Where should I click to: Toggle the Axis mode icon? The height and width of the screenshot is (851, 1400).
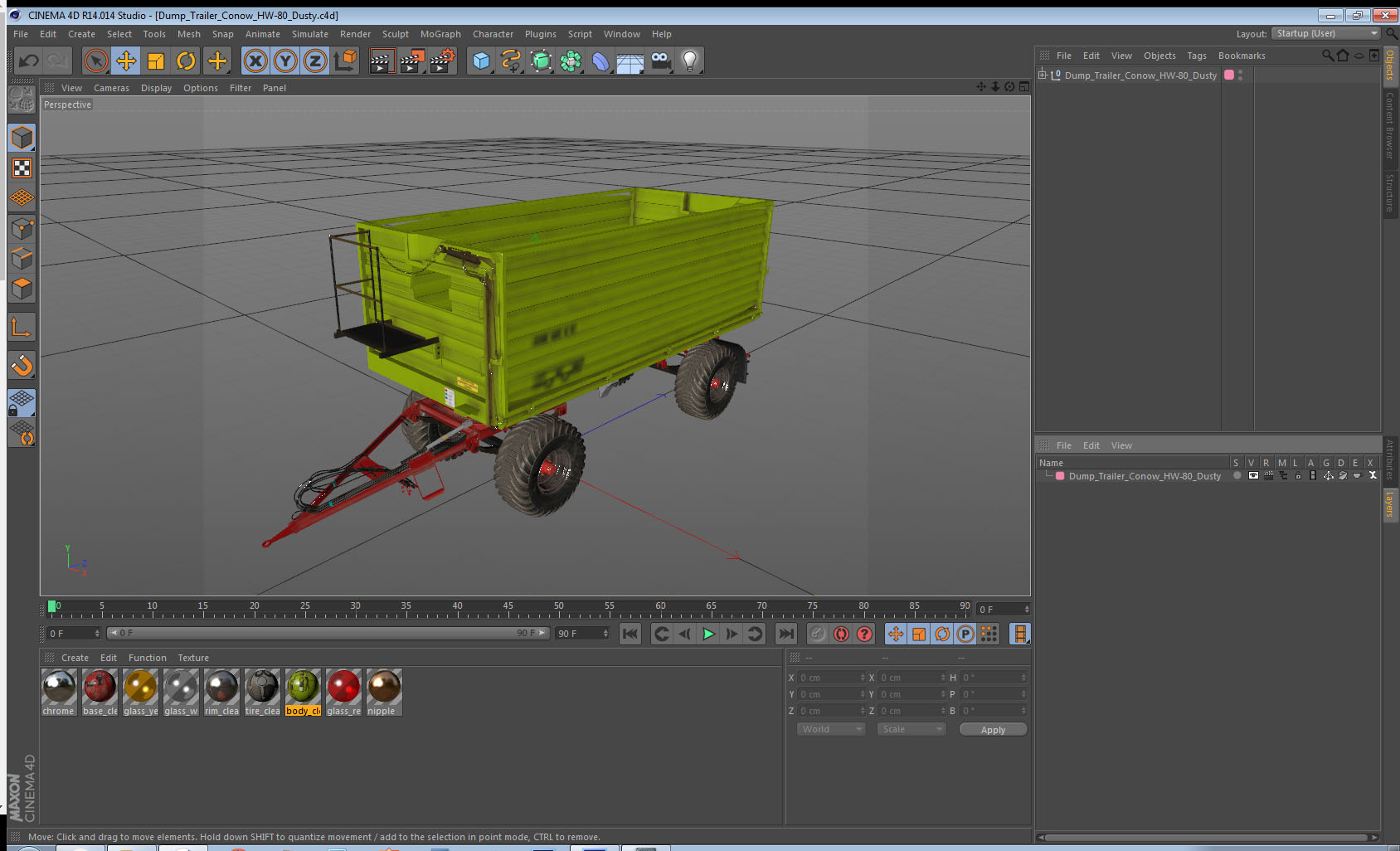(22, 328)
